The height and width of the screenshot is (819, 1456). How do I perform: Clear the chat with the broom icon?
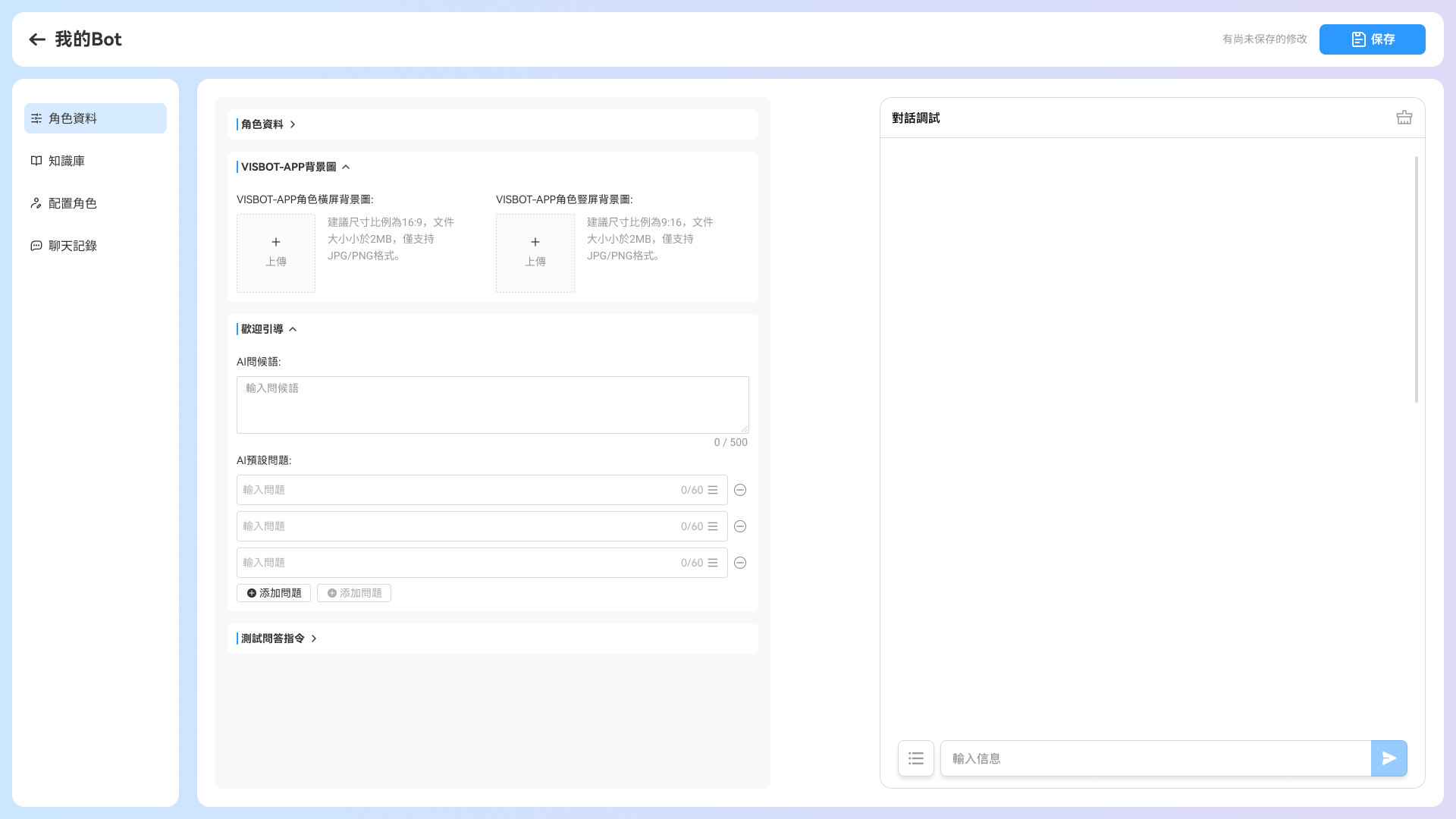point(1404,118)
